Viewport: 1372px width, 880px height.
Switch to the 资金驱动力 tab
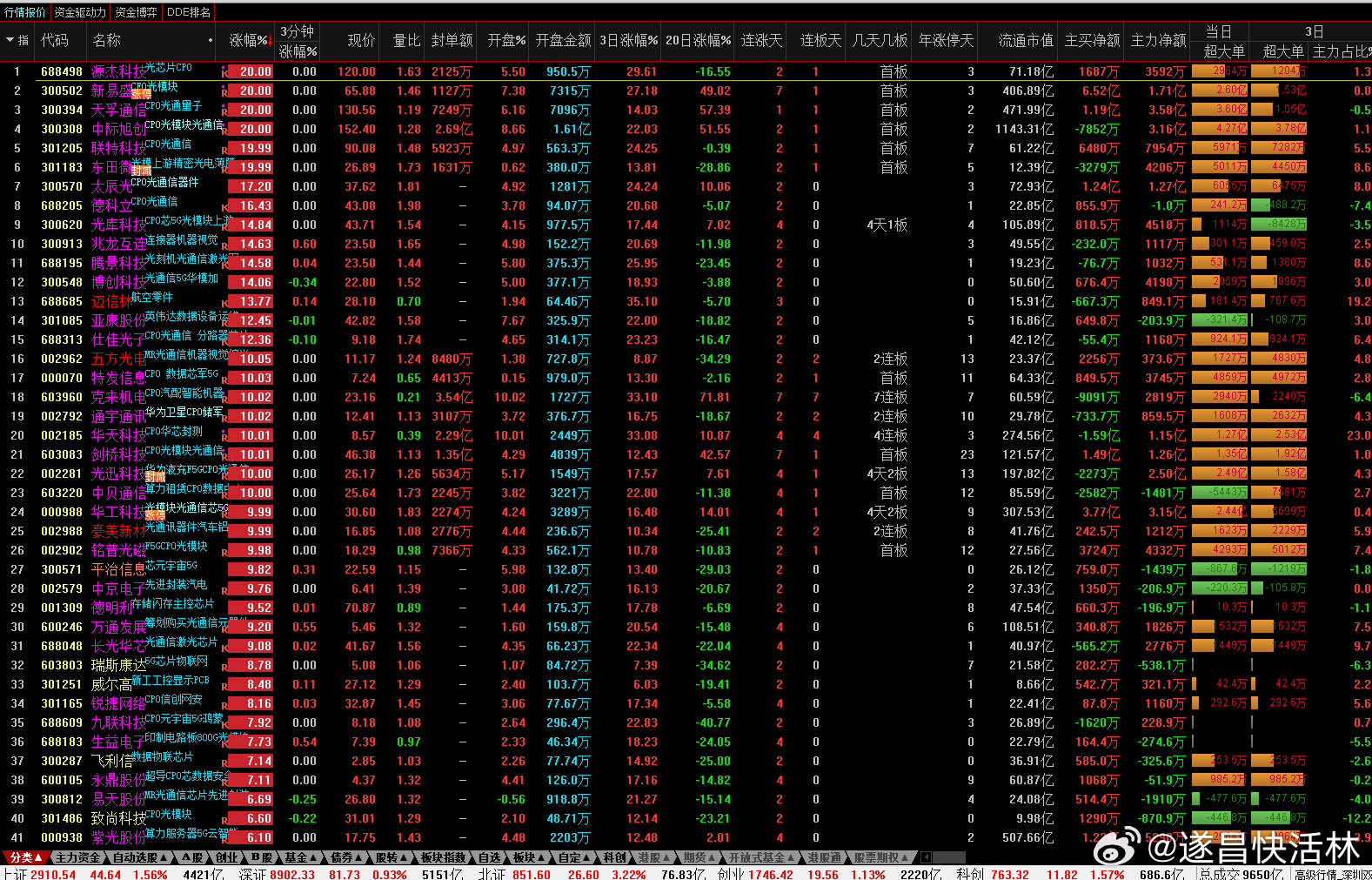(80, 12)
